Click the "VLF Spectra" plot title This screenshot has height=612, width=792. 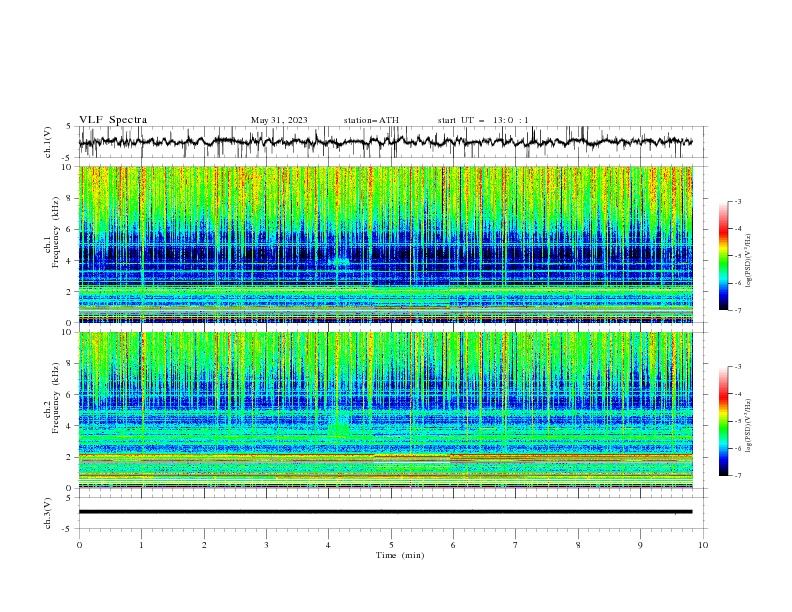point(113,120)
